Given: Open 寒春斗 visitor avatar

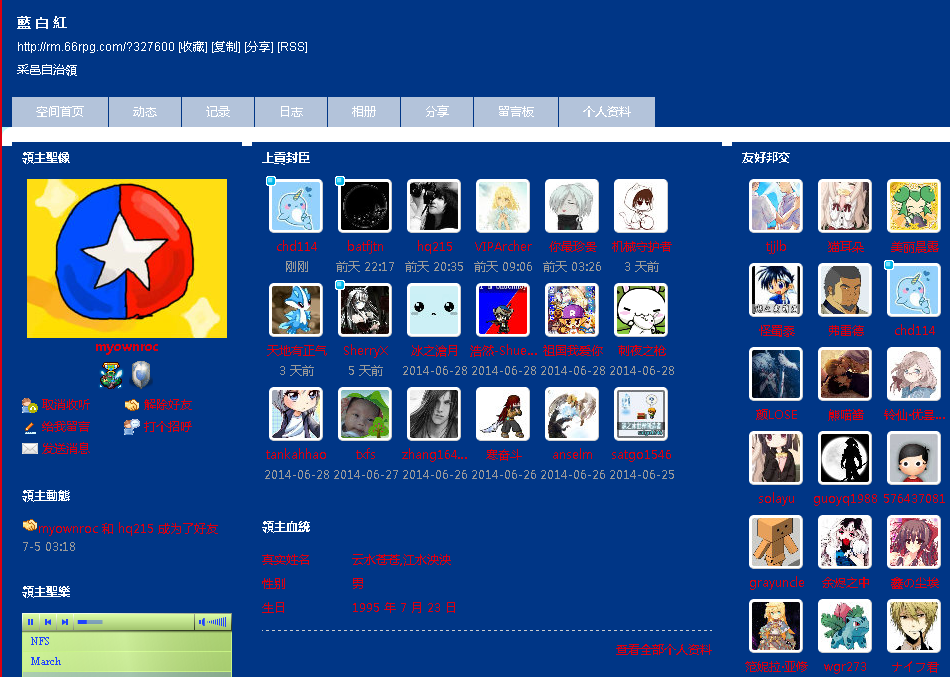Looking at the screenshot, I should (503, 415).
